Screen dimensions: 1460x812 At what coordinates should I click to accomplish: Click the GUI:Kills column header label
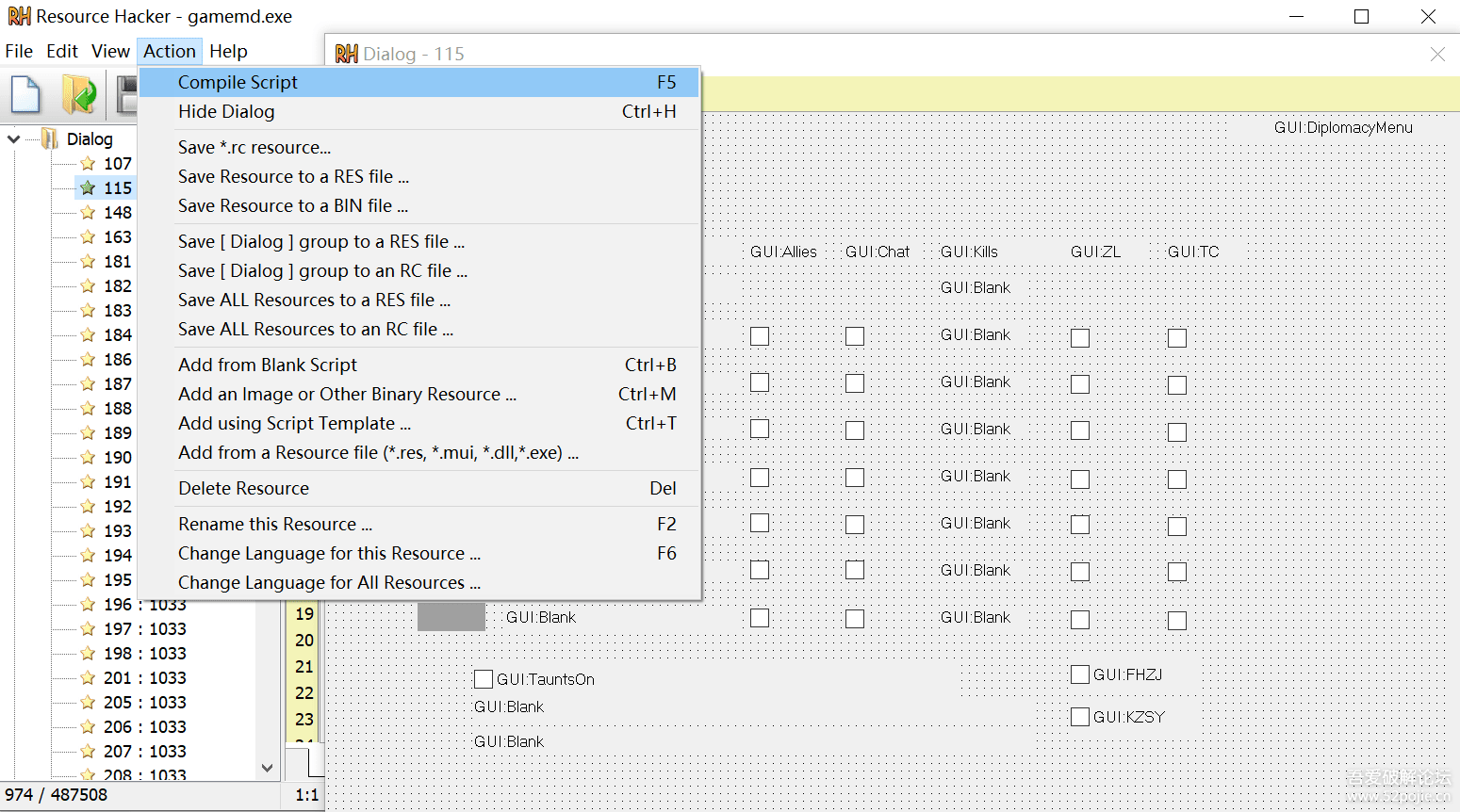pos(969,252)
